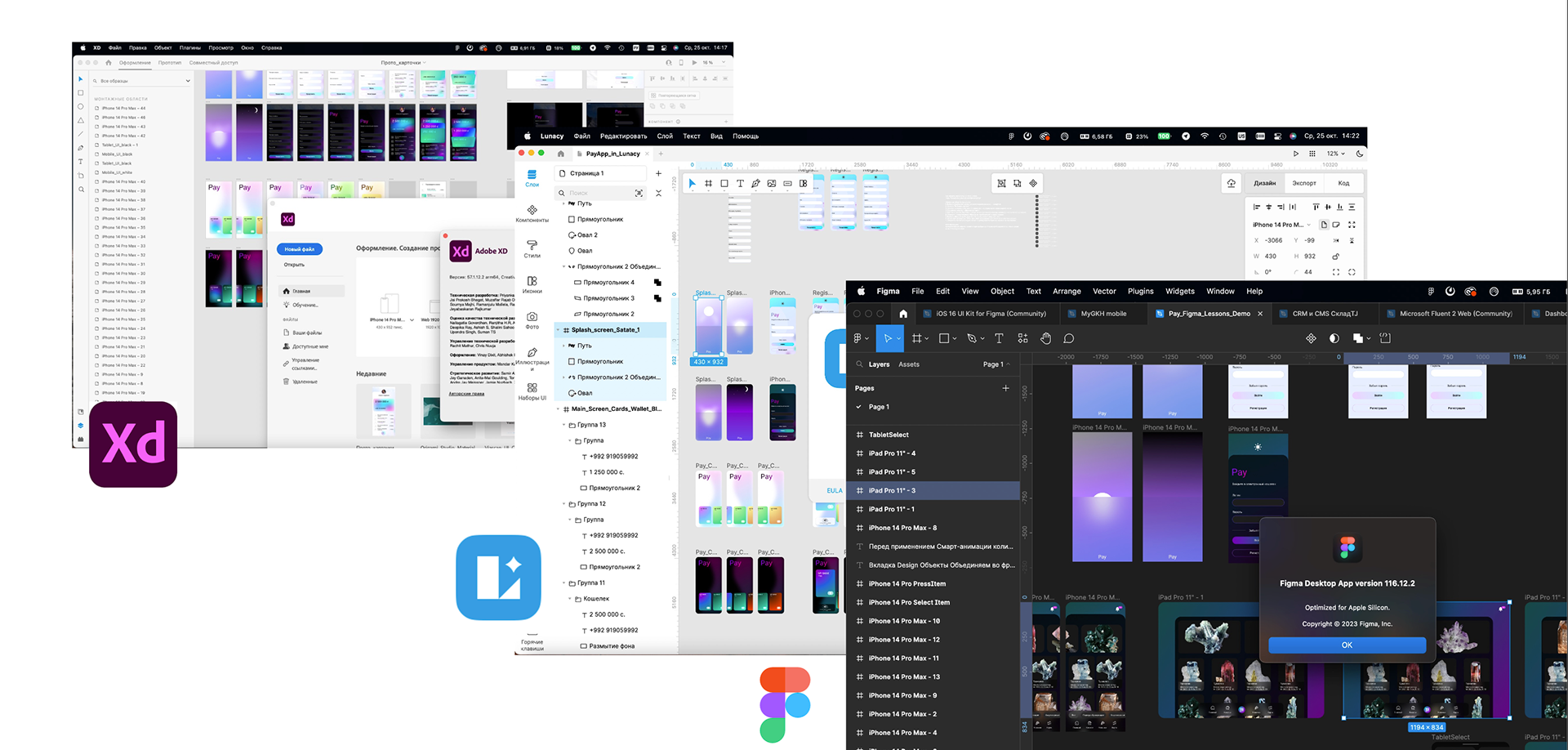Switch to Assets tab in Figma

coord(909,364)
